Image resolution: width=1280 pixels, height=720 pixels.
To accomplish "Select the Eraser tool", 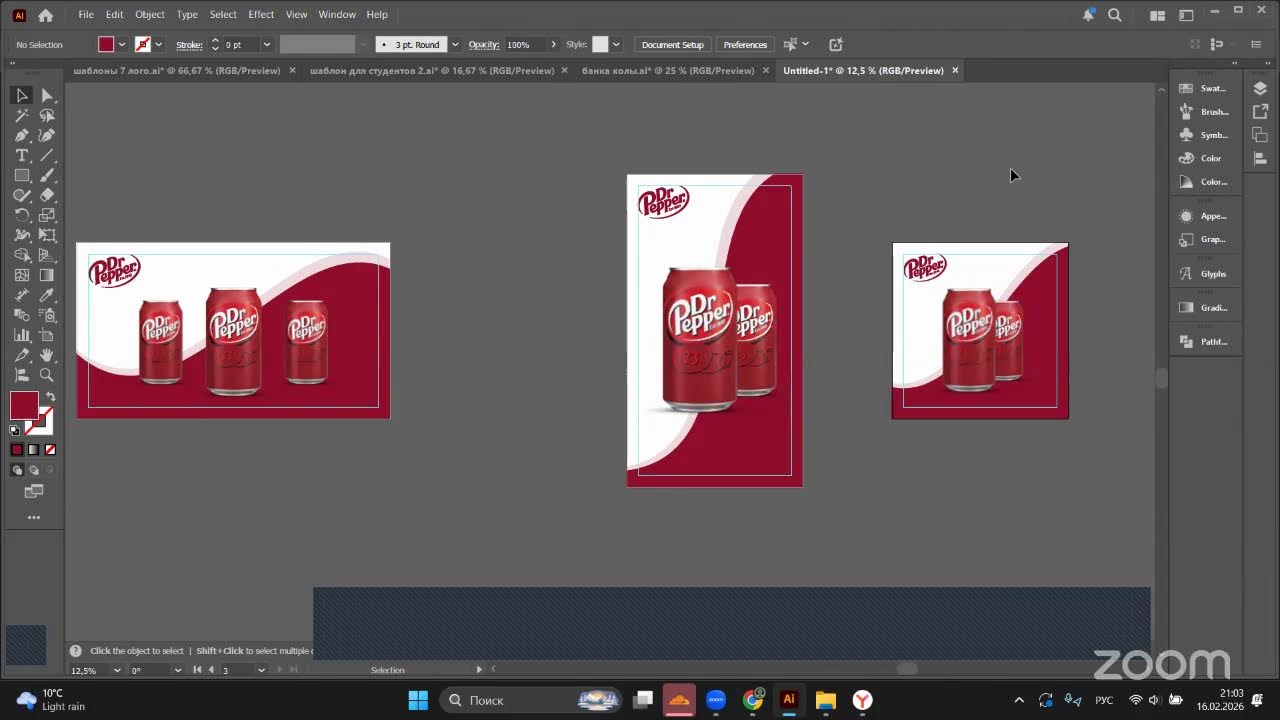I will (x=47, y=196).
